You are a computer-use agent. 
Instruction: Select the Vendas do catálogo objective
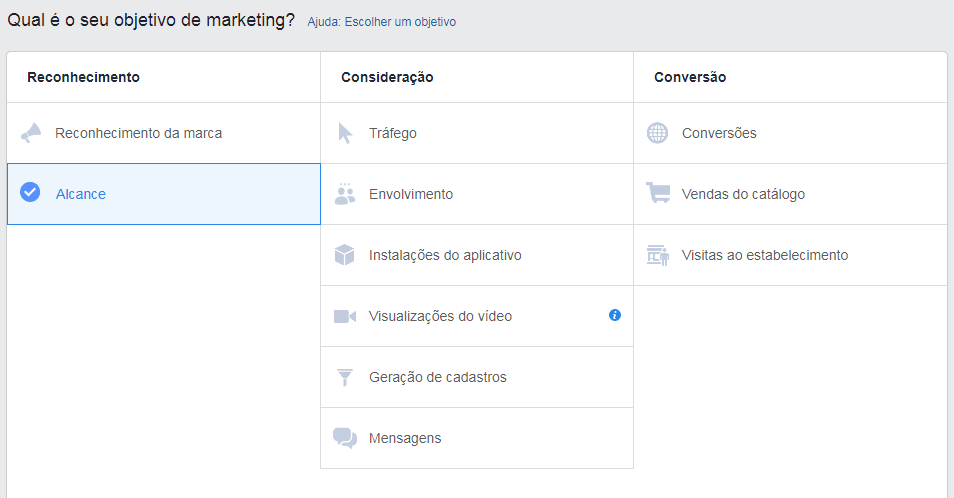743,194
